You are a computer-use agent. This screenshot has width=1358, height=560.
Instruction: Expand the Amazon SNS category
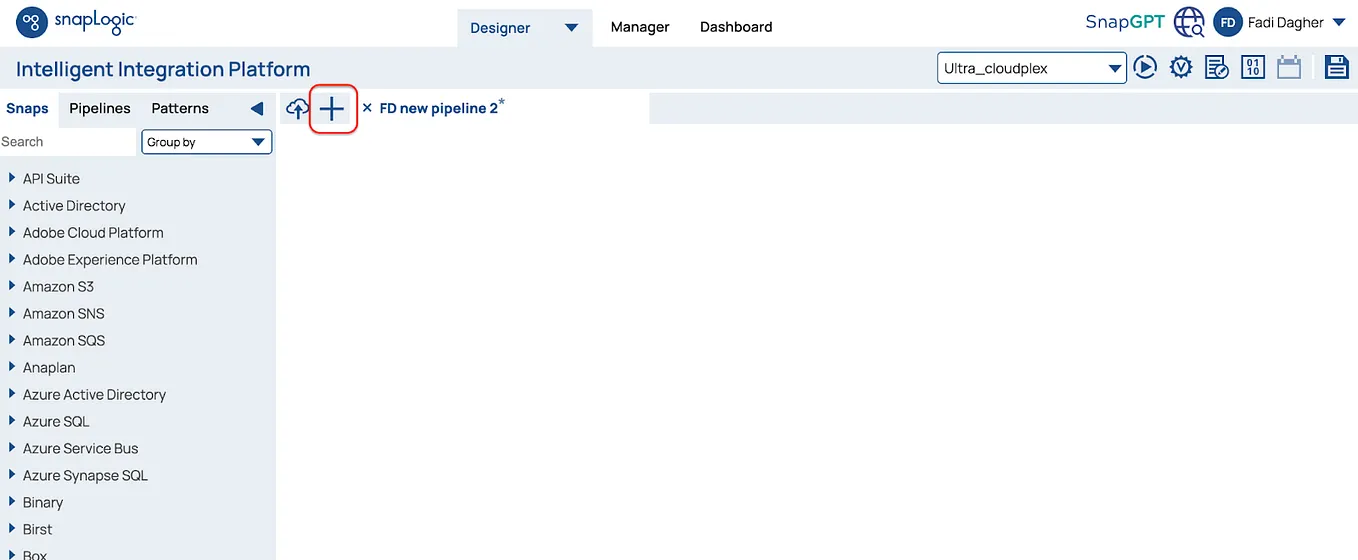[12, 313]
